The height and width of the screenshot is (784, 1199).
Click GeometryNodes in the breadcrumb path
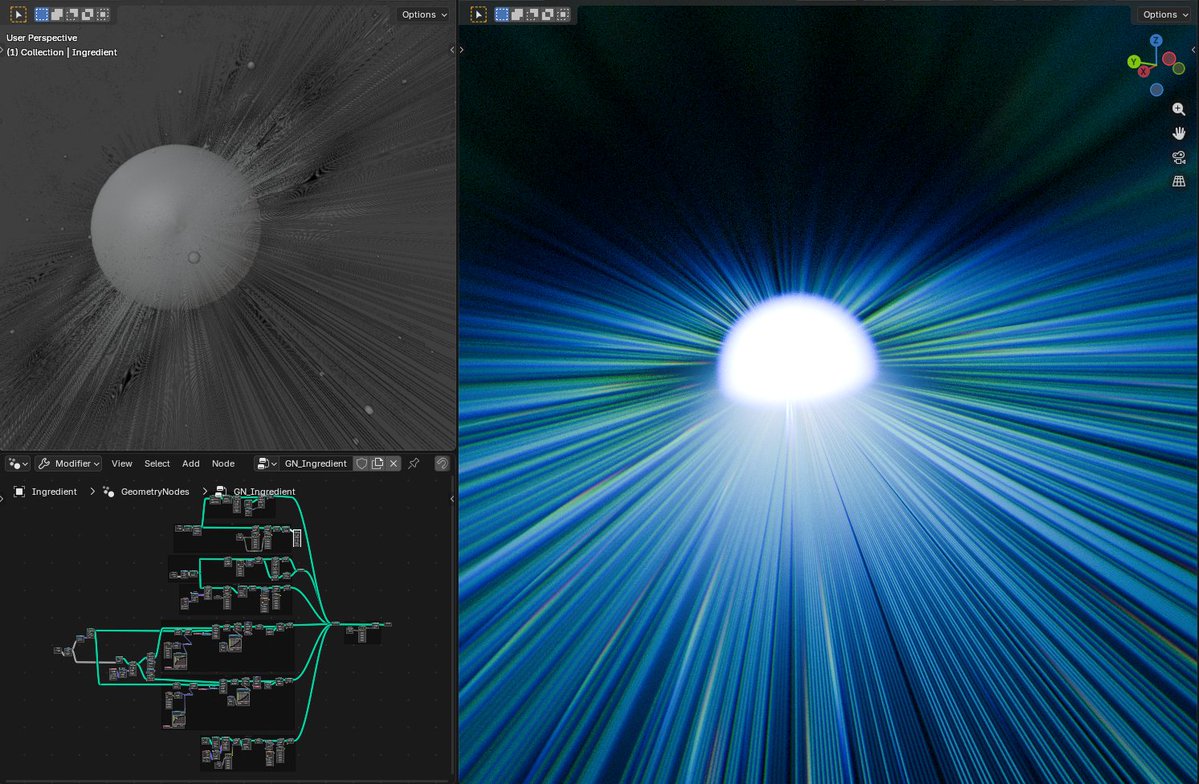[x=154, y=492]
